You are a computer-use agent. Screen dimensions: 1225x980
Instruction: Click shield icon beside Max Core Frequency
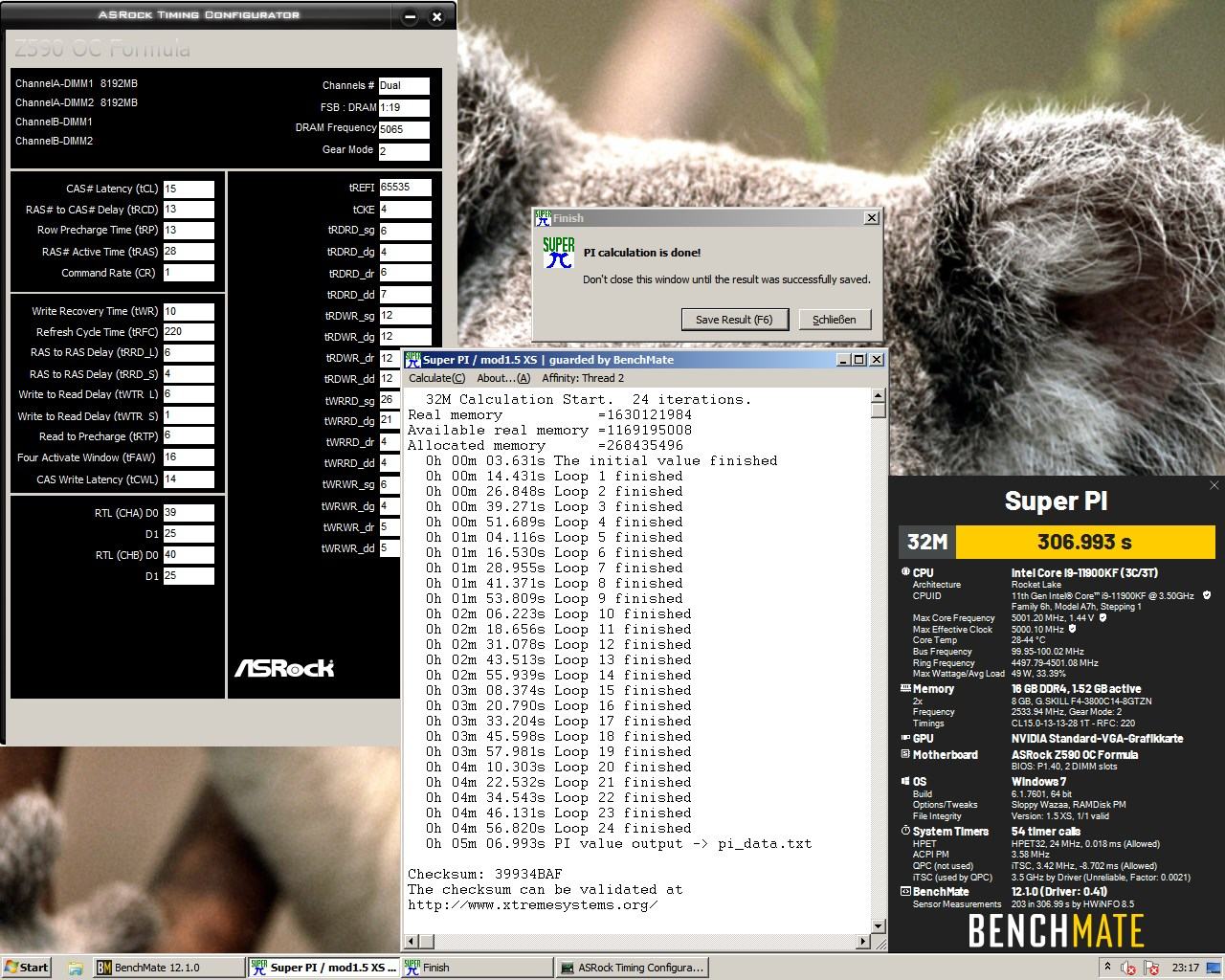tap(1102, 617)
